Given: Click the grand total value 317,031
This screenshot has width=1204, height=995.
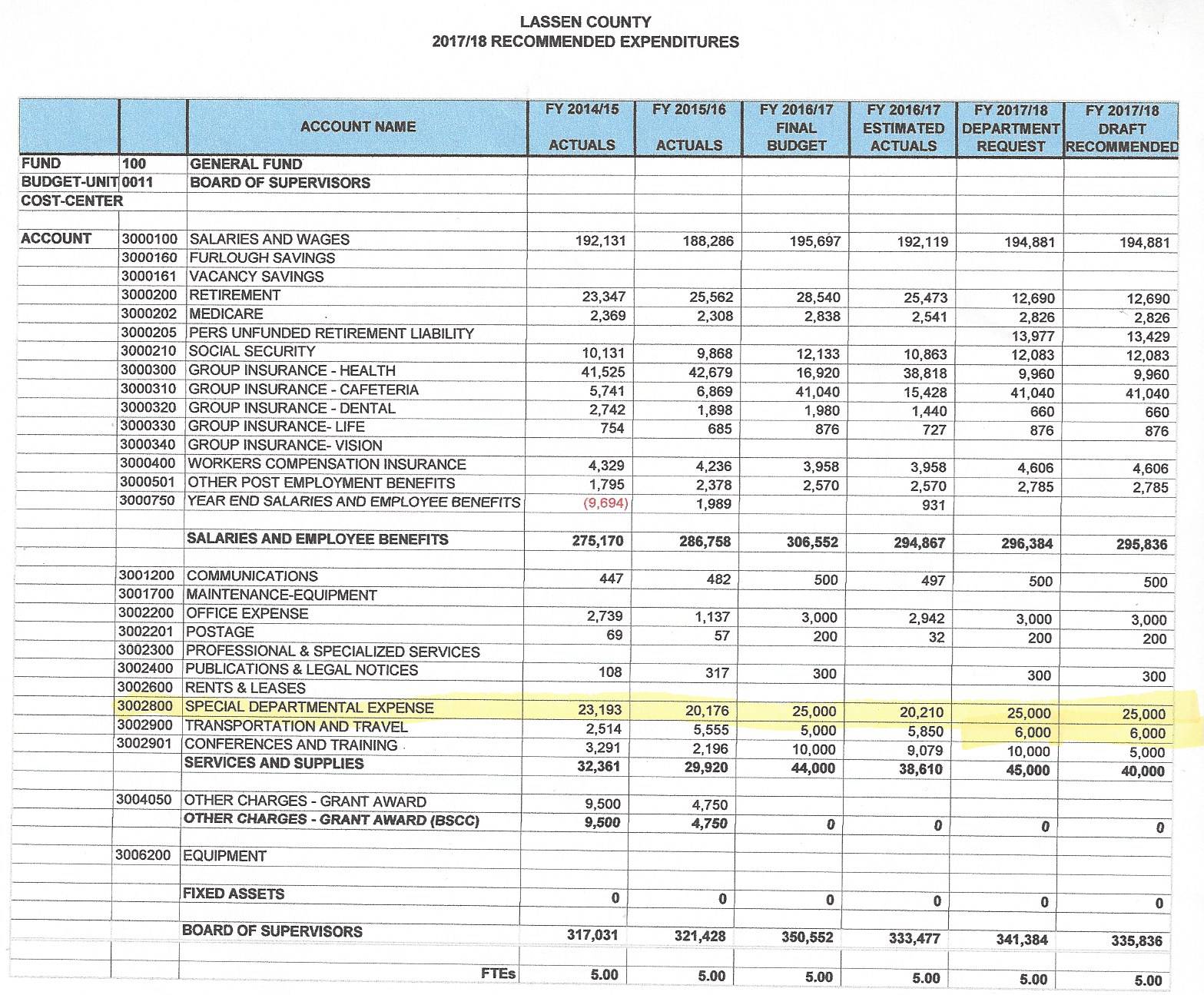Looking at the screenshot, I should click(592, 936).
